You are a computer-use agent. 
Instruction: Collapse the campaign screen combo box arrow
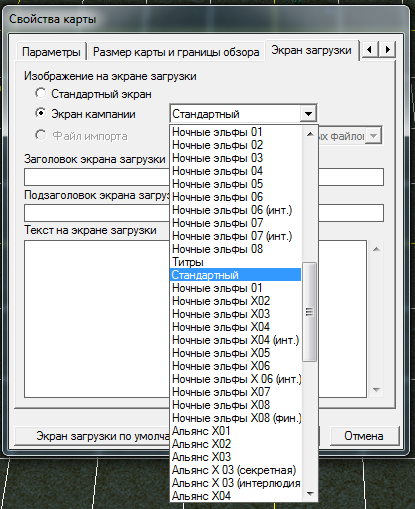308,114
